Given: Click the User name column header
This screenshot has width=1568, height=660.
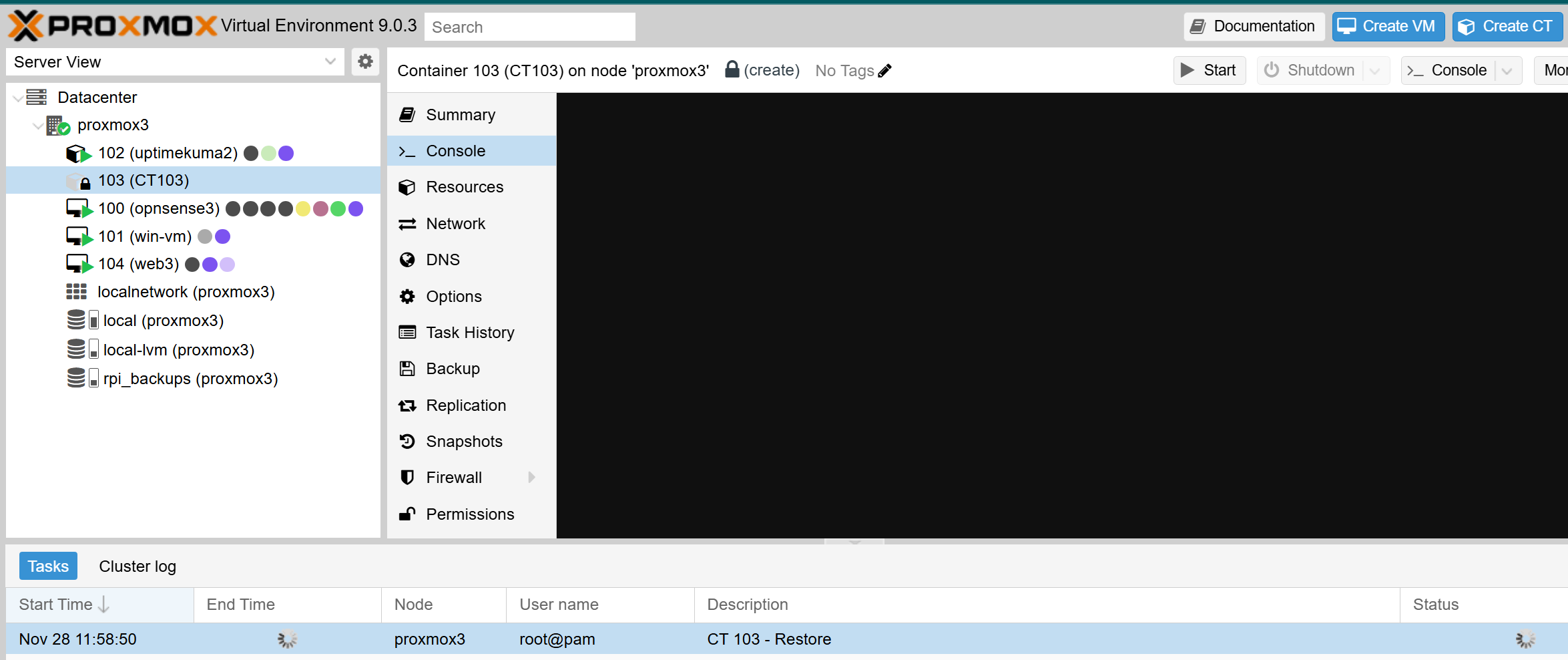Looking at the screenshot, I should coord(601,605).
